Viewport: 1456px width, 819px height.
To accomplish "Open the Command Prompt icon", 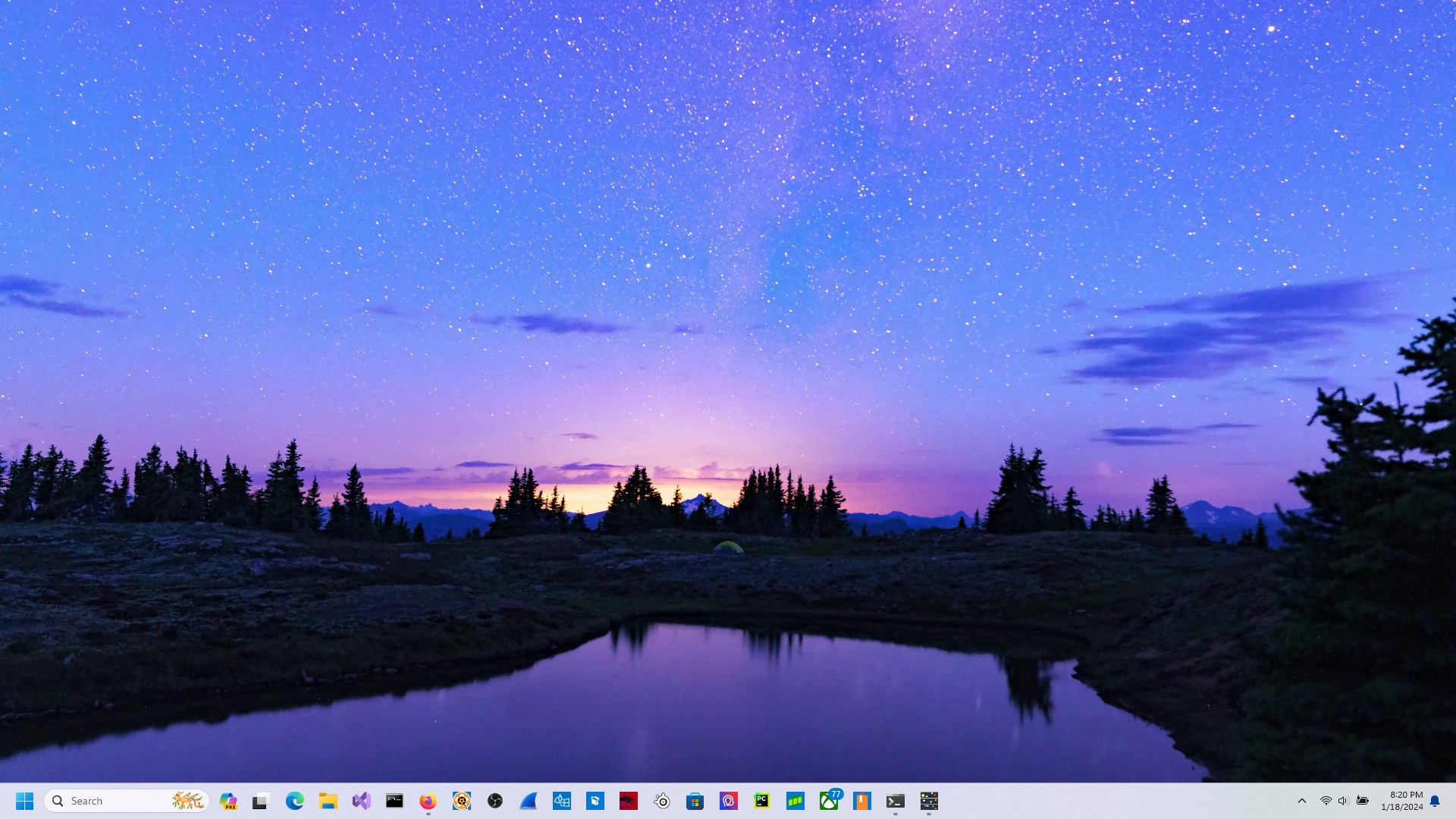I will (394, 801).
